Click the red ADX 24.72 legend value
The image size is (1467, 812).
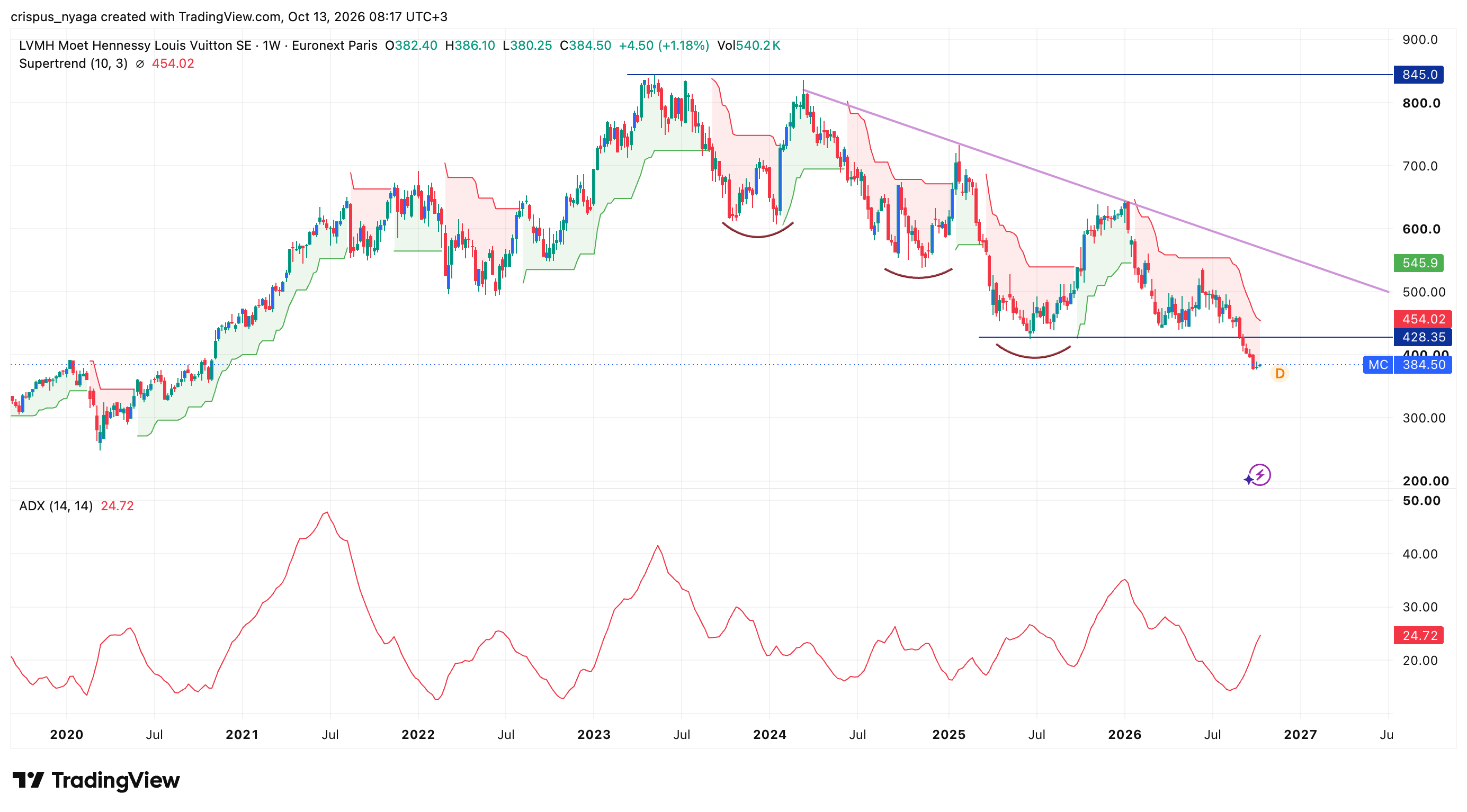pyautogui.click(x=118, y=506)
